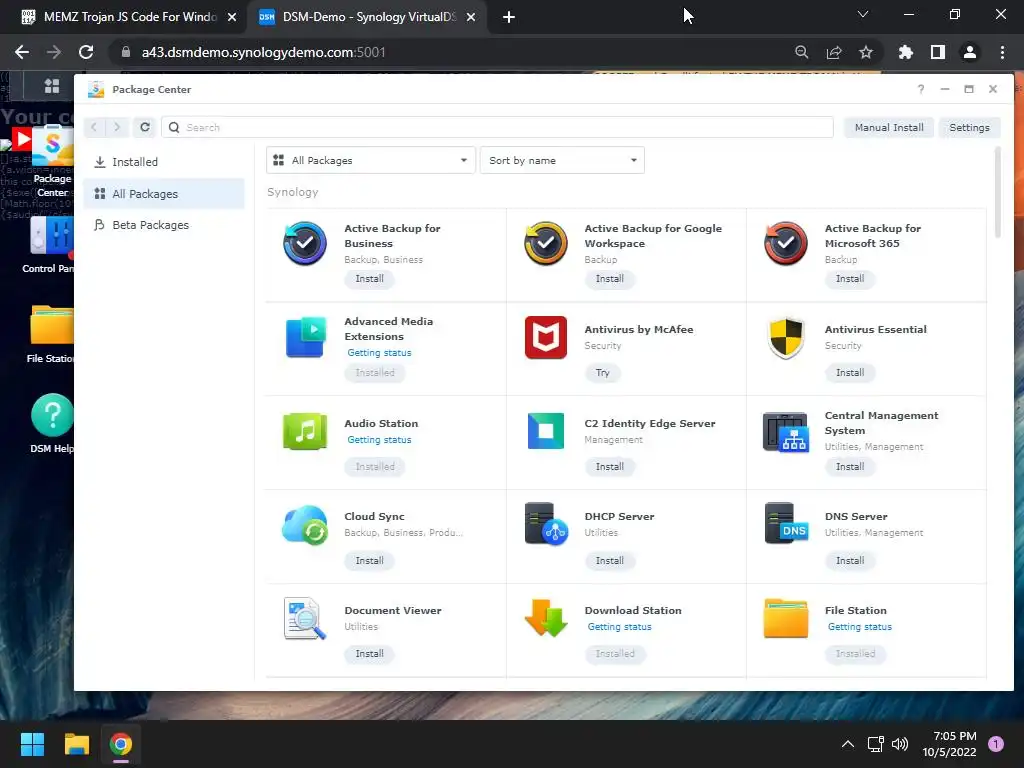
Task: Click Manual Install button
Action: click(889, 127)
